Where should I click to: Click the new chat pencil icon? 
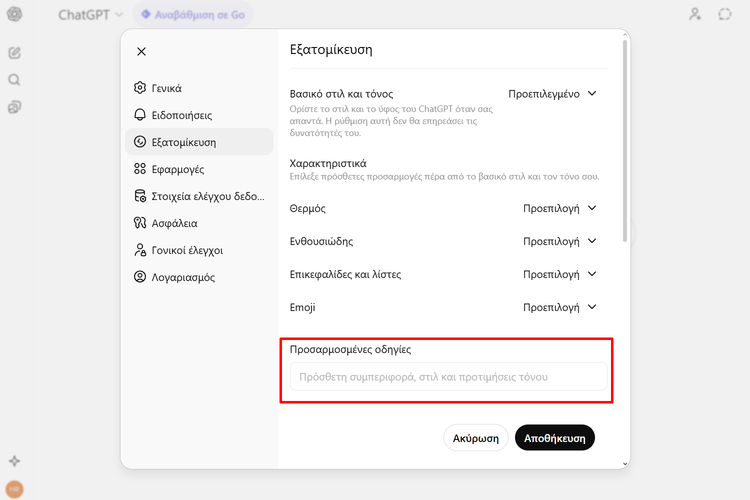[14, 53]
